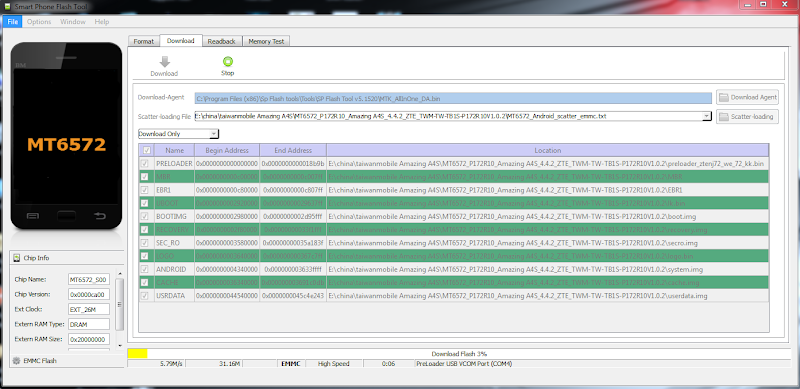Click the End Address column header
The image size is (800, 389).
tap(293, 150)
